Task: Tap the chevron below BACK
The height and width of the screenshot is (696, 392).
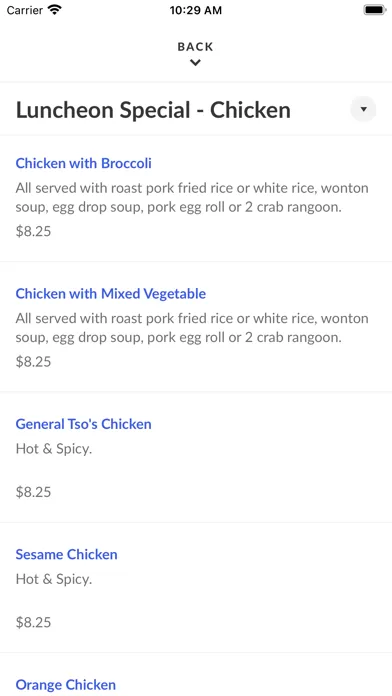Action: pyautogui.click(x=195, y=63)
